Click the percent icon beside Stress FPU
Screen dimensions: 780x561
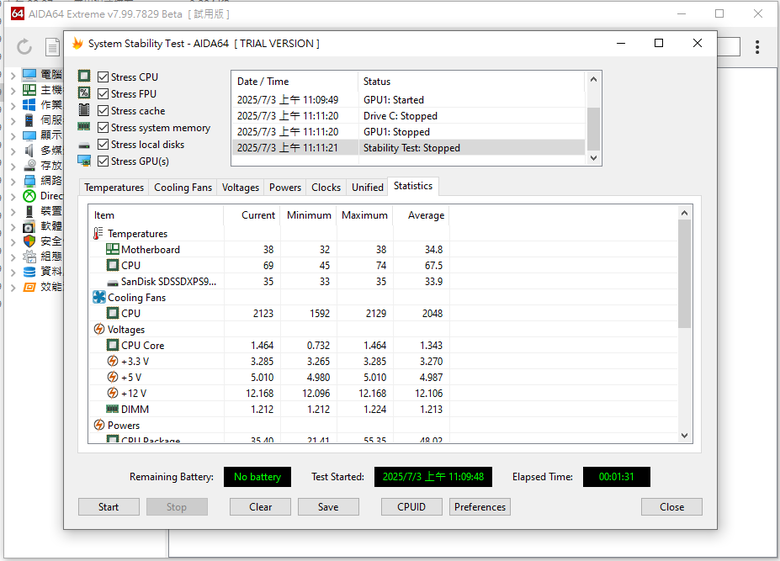[84, 93]
